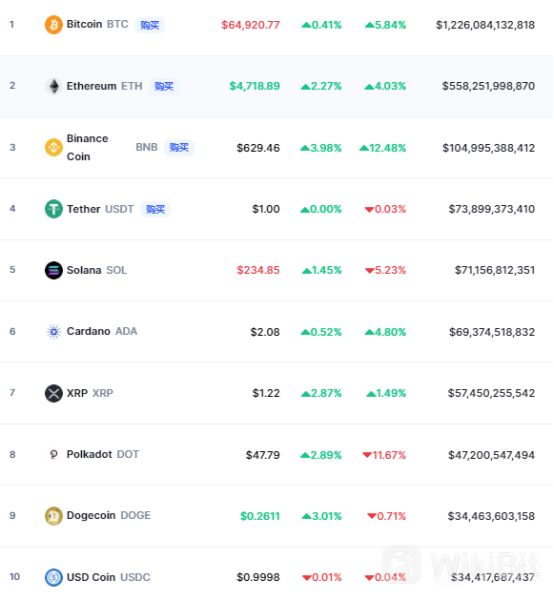Viewport: 554px width, 601px height.
Task: Open the Cardano ADA name link
Action: (x=102, y=331)
